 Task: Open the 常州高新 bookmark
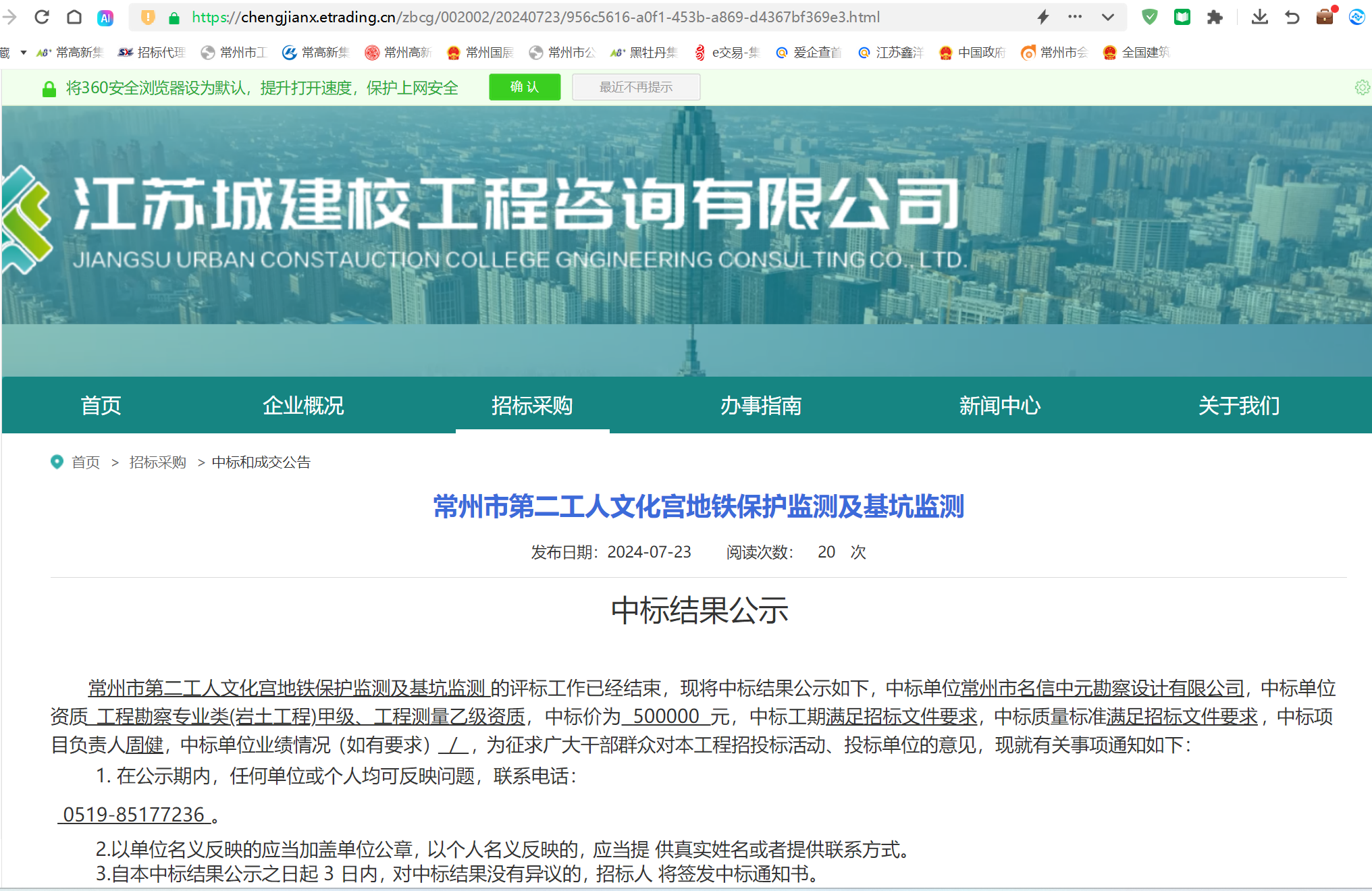click(398, 53)
